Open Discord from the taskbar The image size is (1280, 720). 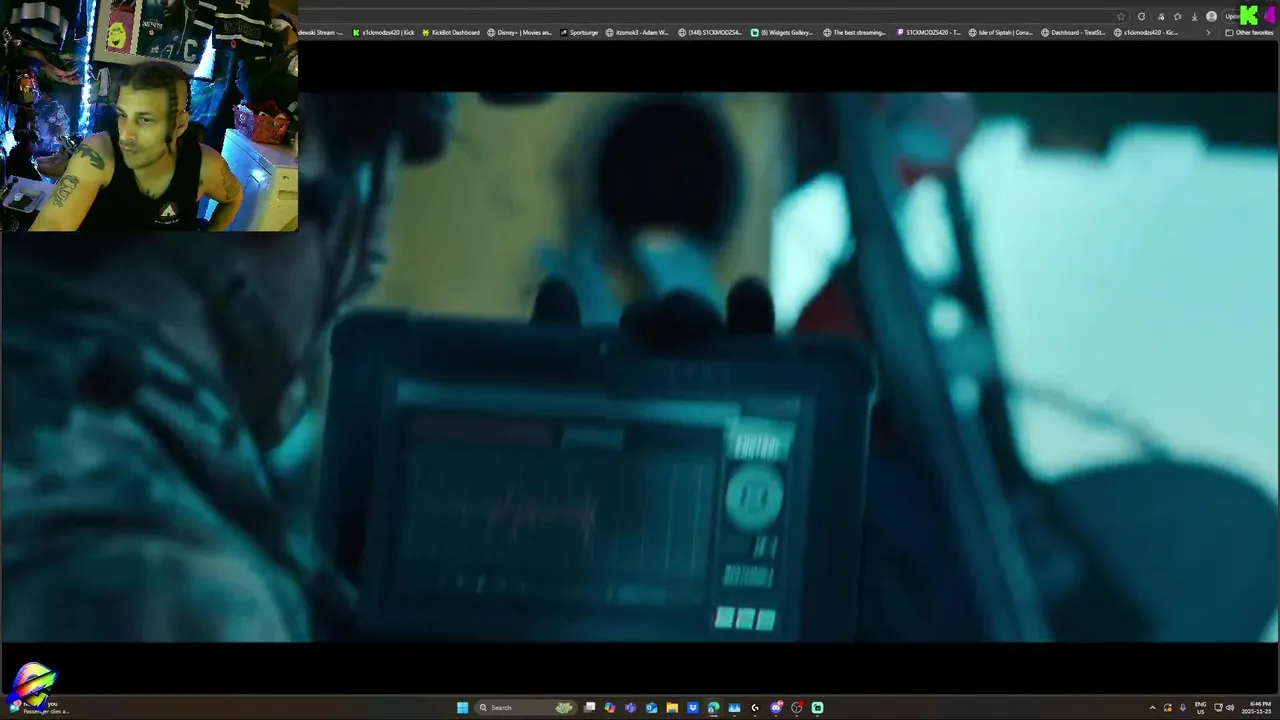776,707
